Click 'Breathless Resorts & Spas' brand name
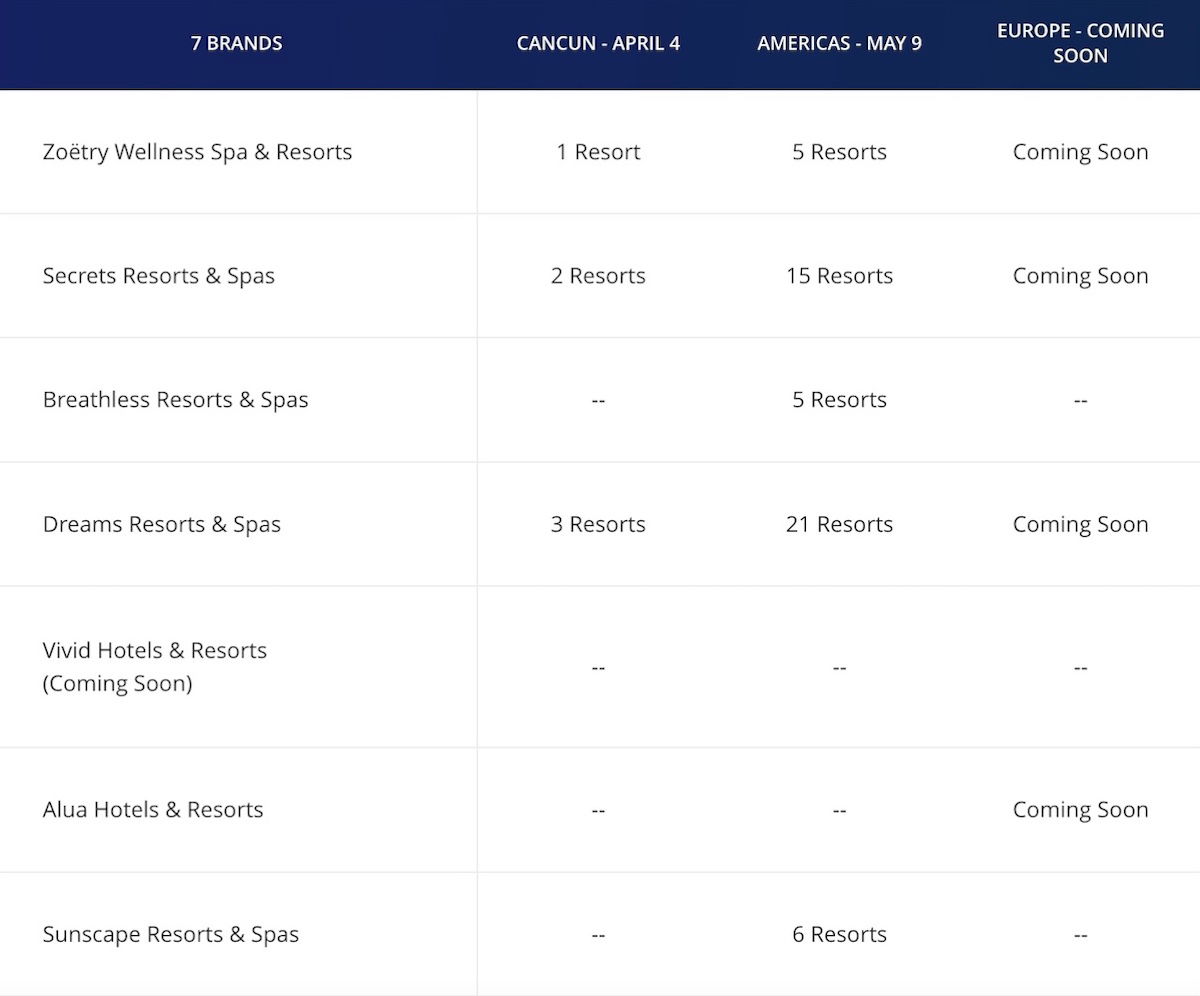The image size is (1200, 996). (175, 400)
